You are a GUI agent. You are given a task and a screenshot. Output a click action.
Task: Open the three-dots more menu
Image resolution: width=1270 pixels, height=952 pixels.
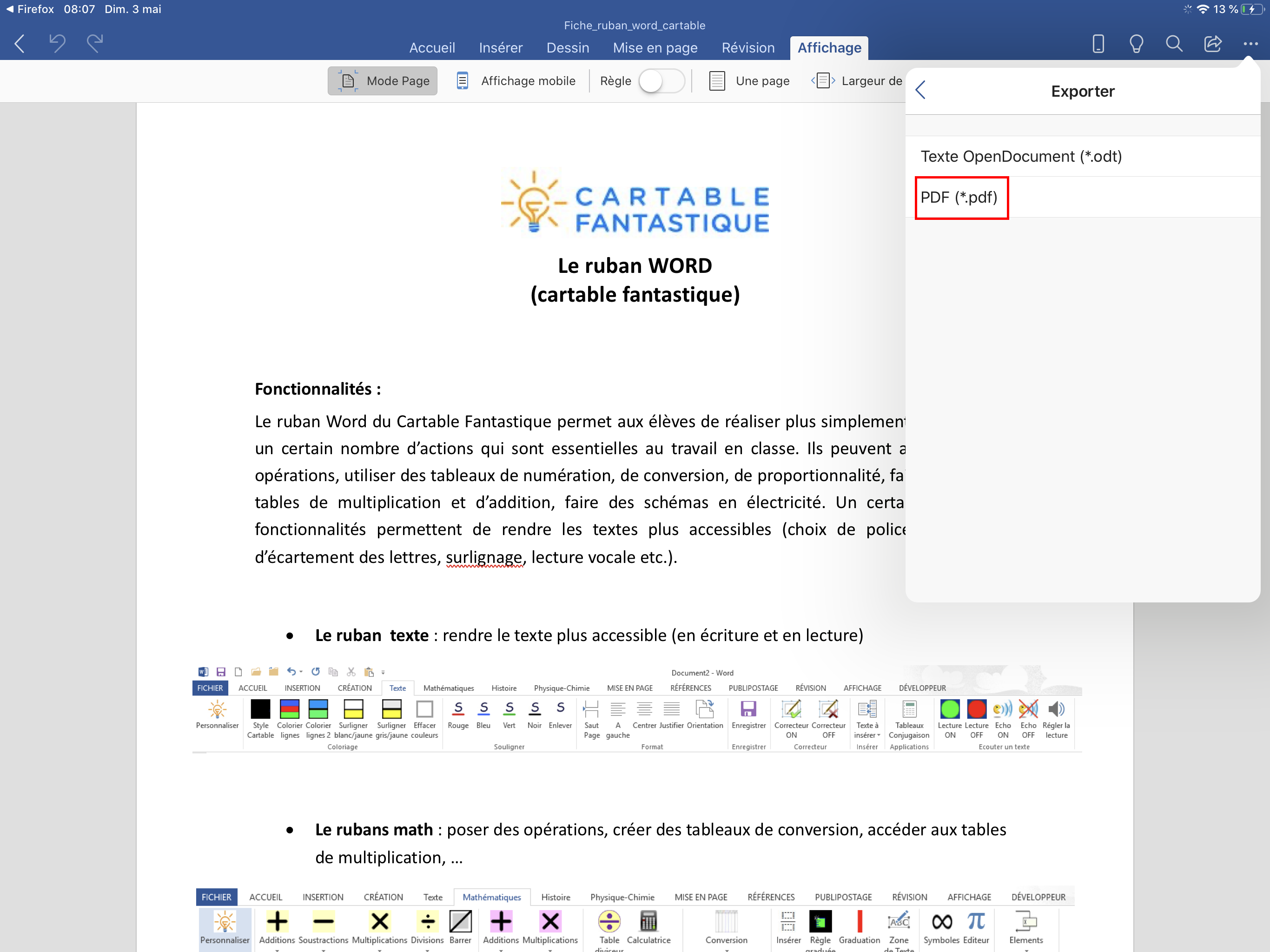[x=1250, y=44]
